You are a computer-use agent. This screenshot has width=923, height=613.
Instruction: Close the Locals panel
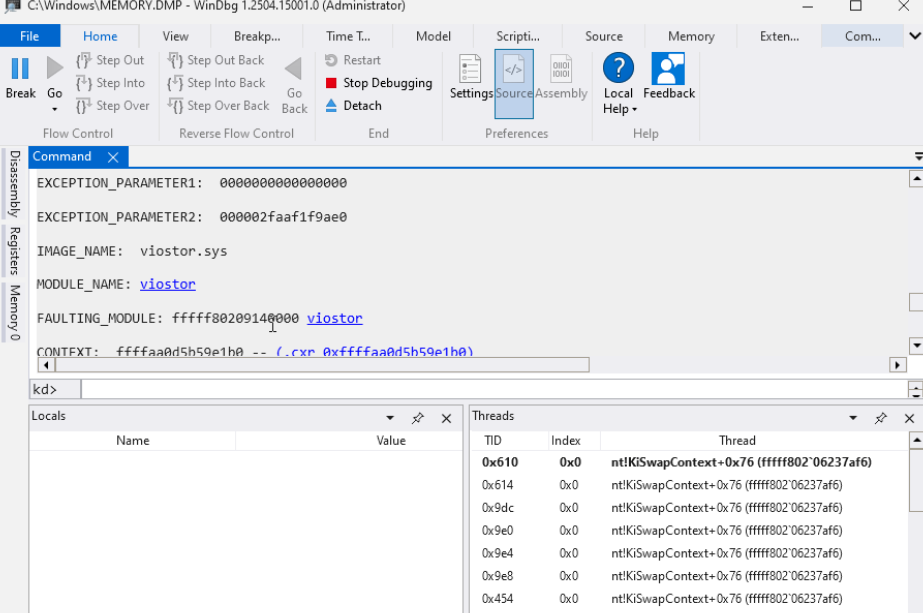coord(446,419)
